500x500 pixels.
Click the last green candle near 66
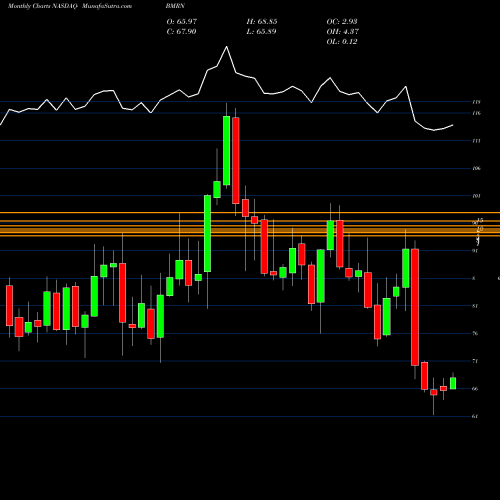coord(453,383)
